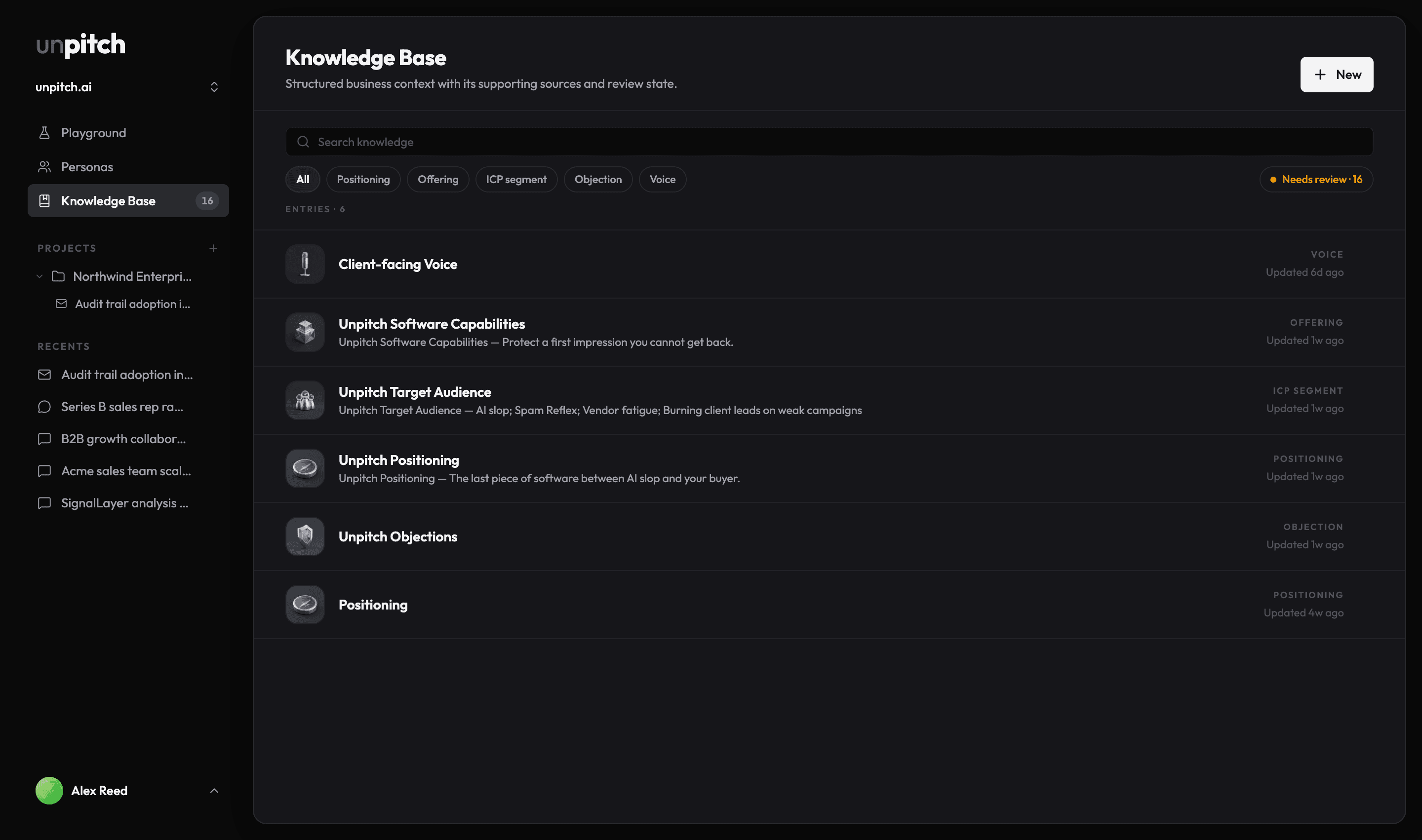Open Acme sales team scal... recent item

(x=128, y=470)
